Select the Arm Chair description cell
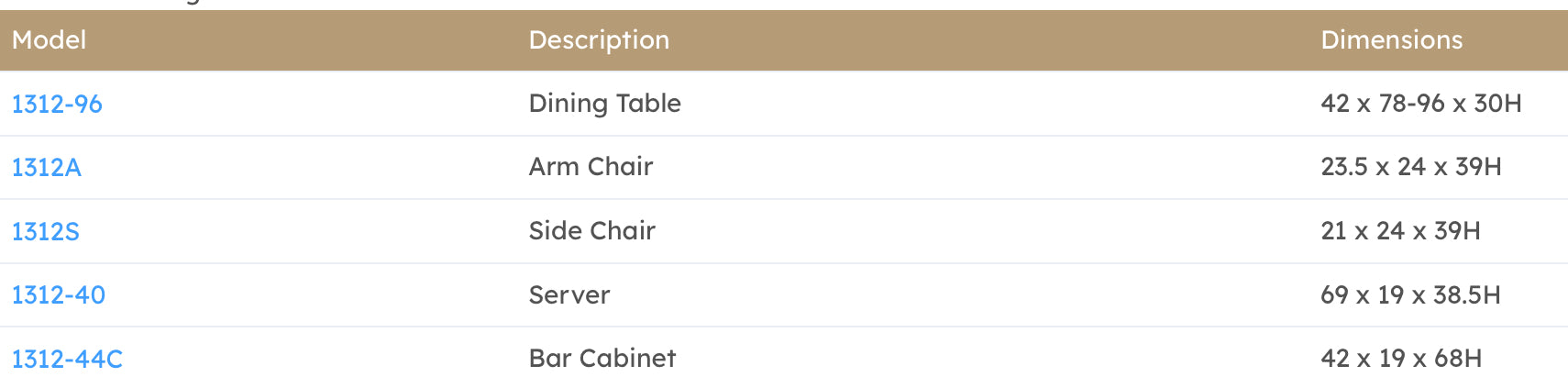Viewport: 1568px width, 388px height. click(591, 167)
